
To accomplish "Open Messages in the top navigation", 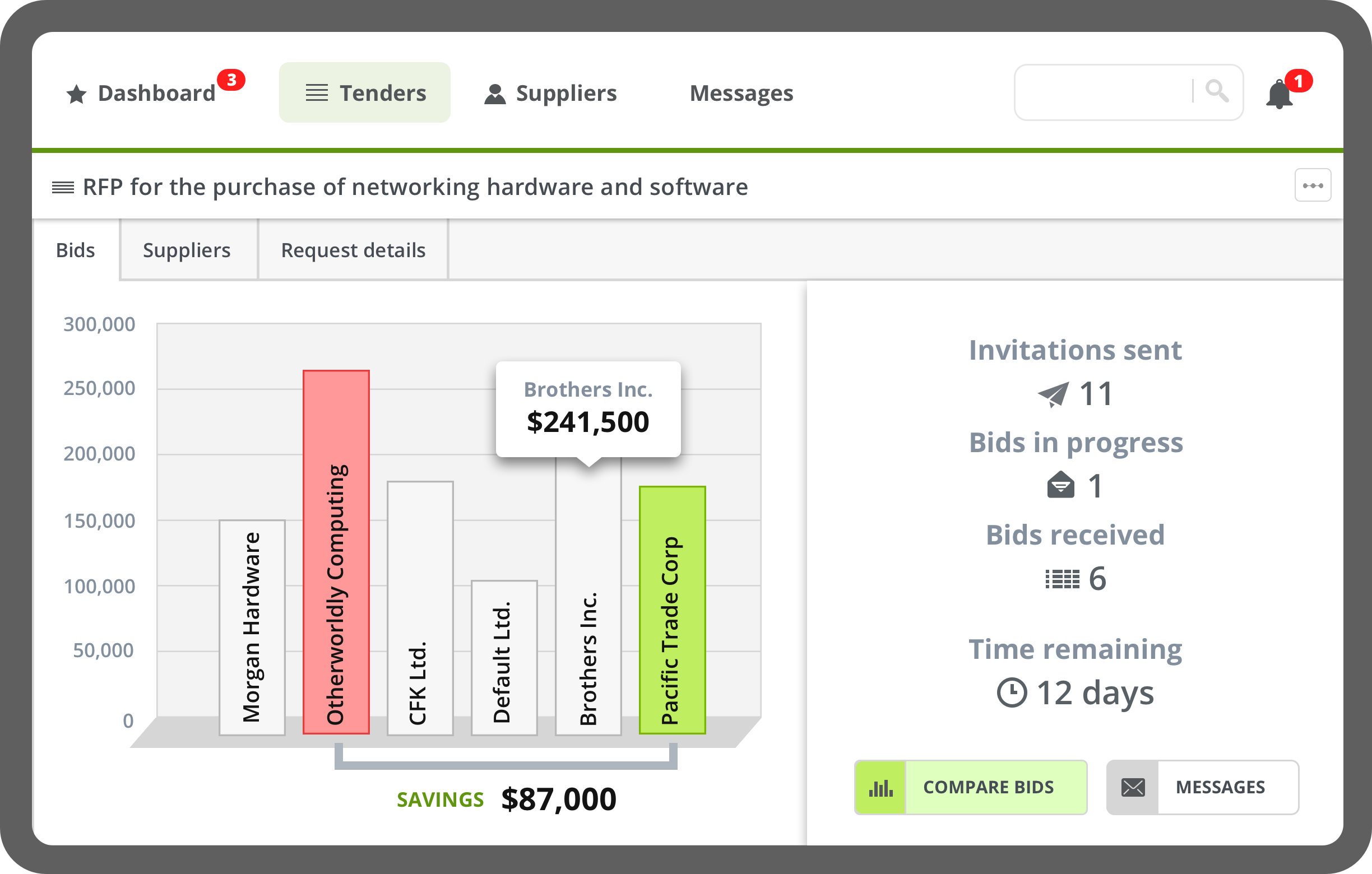I will [741, 93].
